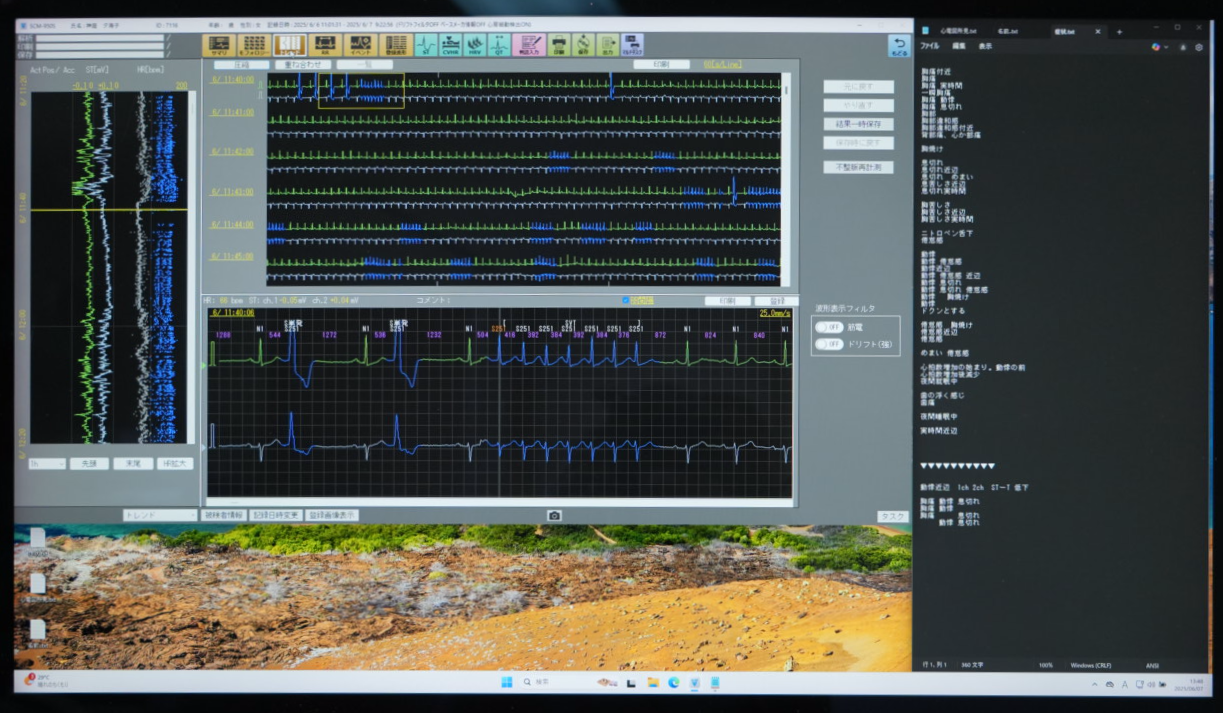The image size is (1223, 713).
Task: Open the トレンド dropdown
Action: coord(160,515)
